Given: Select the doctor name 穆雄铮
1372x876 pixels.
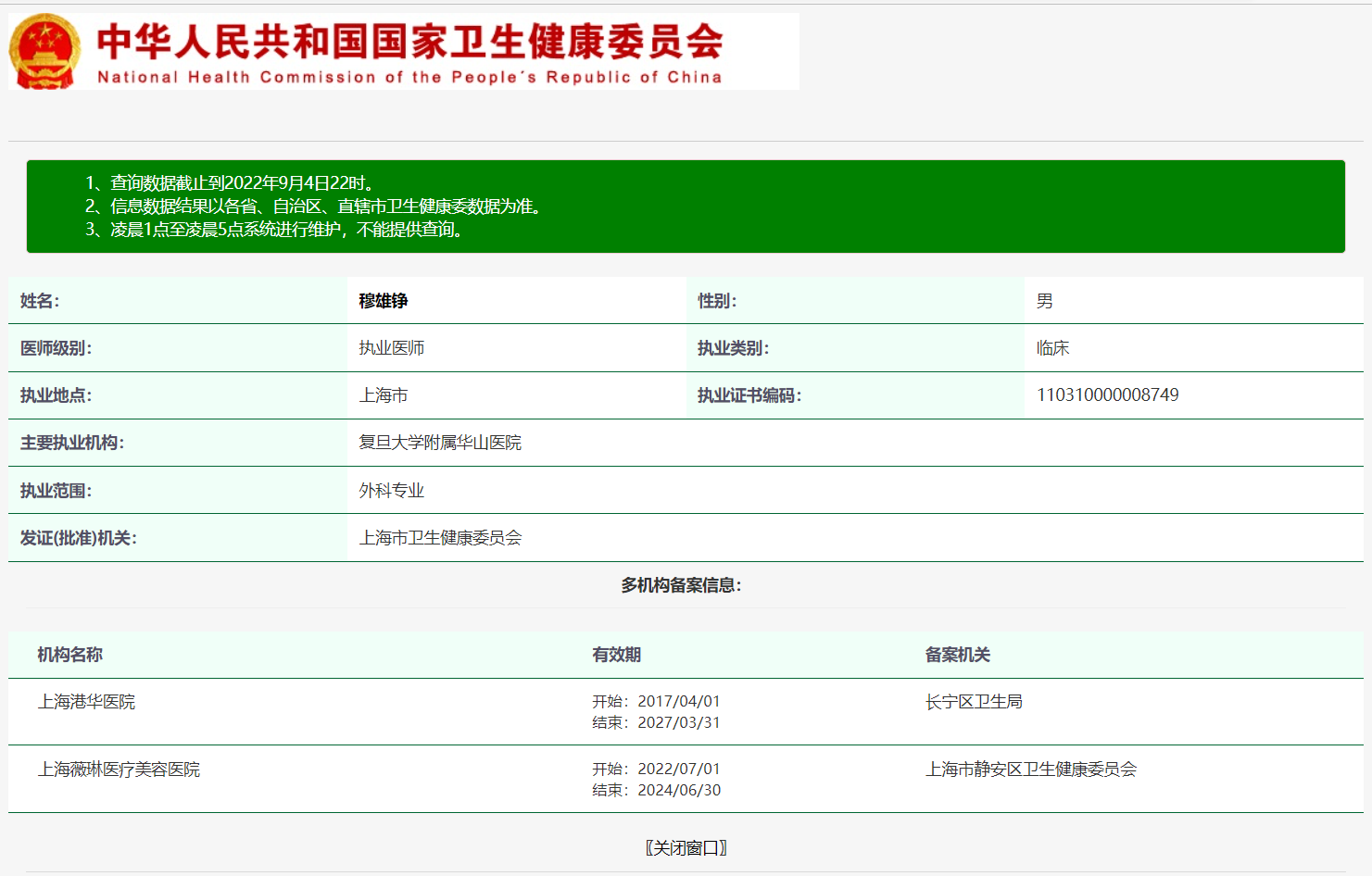Looking at the screenshot, I should (384, 301).
